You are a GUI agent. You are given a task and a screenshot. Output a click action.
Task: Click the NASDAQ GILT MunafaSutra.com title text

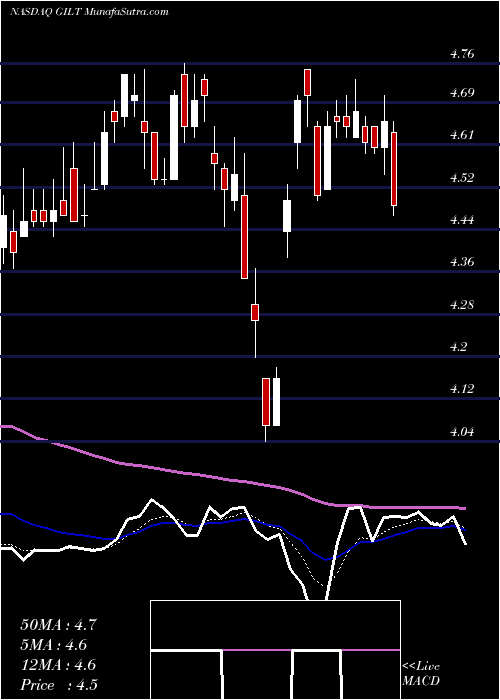pos(89,12)
